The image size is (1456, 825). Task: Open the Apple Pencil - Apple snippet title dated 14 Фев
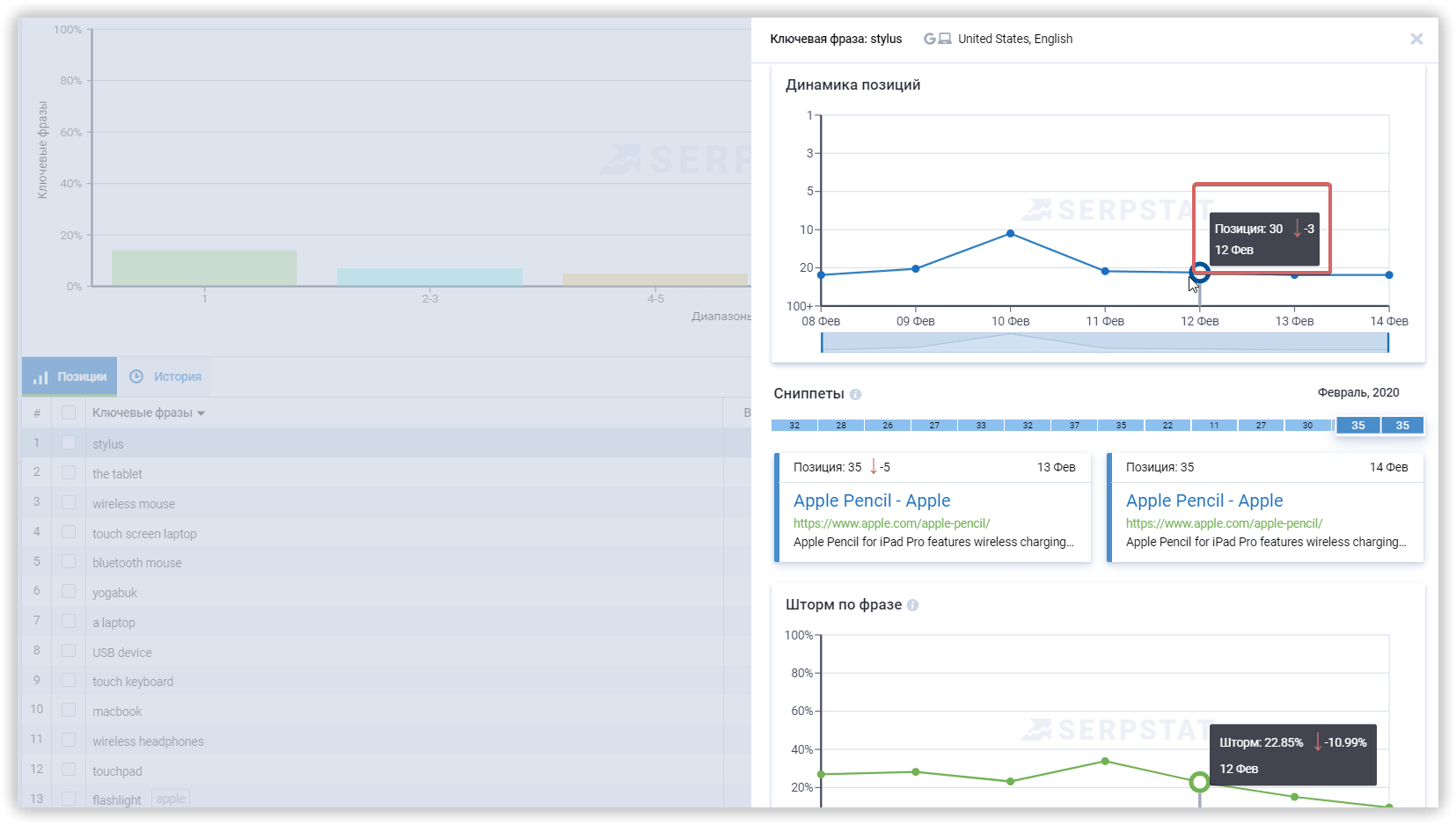coord(1204,500)
